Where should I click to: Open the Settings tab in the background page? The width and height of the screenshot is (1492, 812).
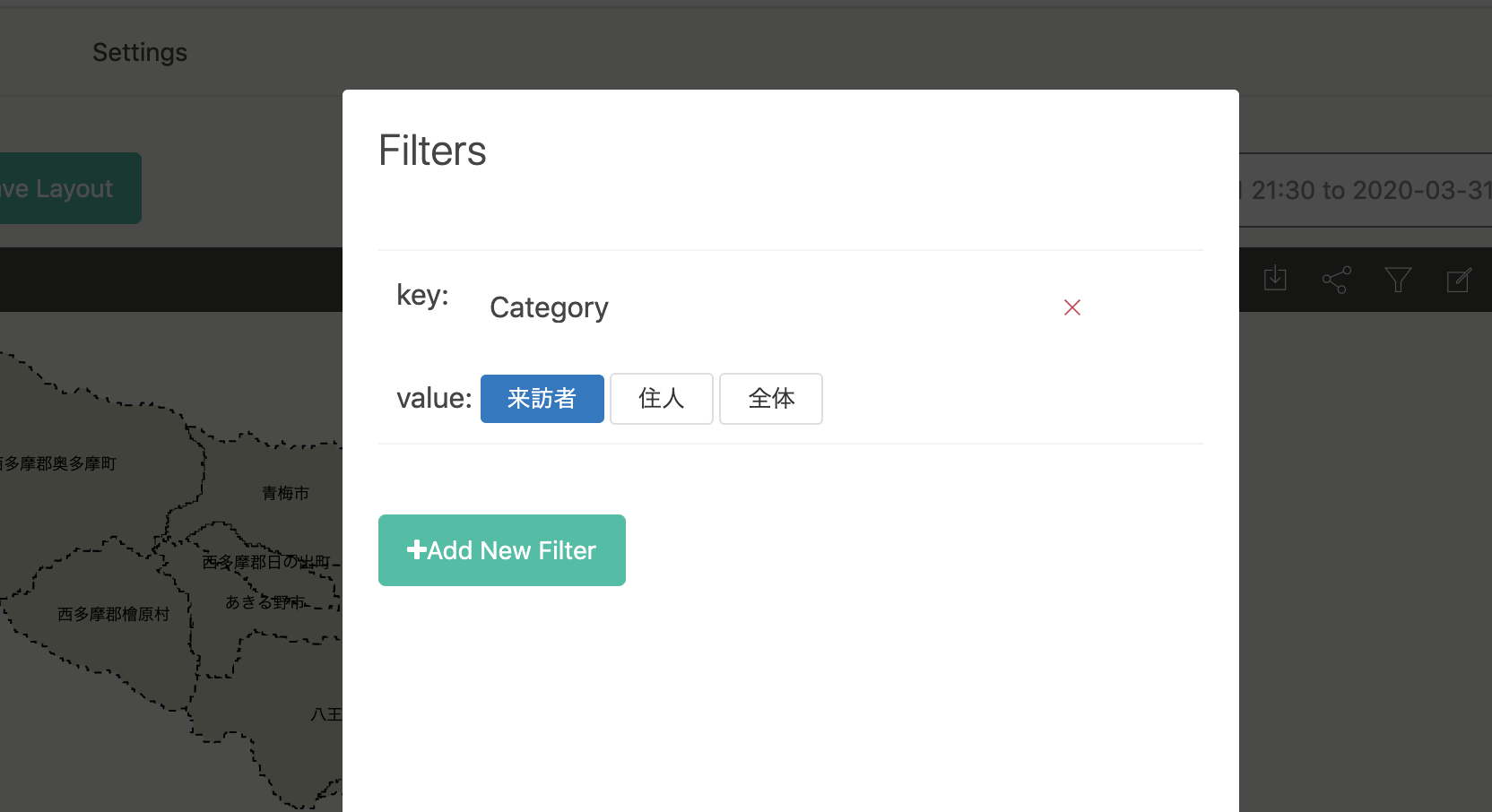tap(140, 52)
